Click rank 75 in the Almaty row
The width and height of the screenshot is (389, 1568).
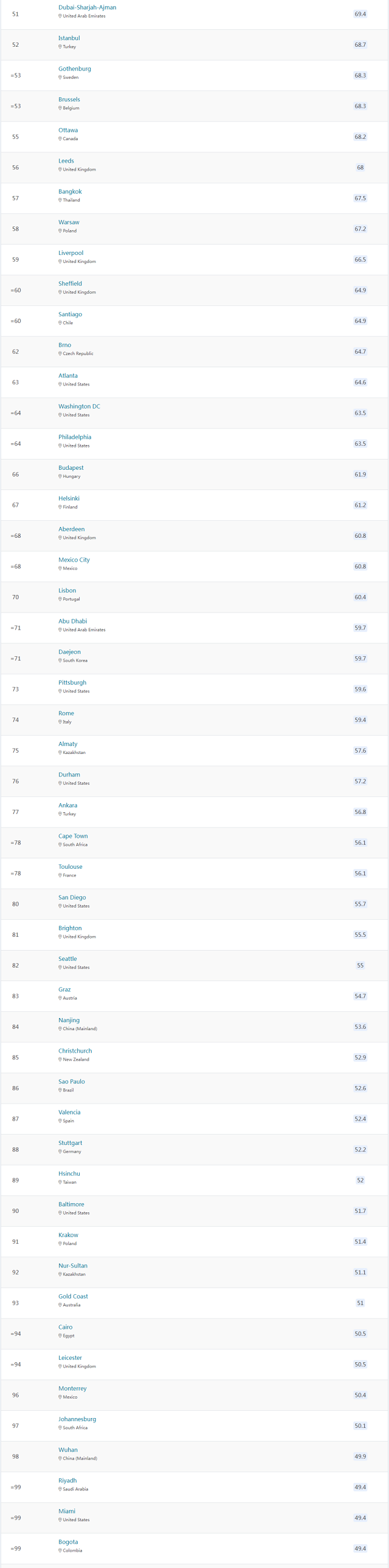[15, 750]
